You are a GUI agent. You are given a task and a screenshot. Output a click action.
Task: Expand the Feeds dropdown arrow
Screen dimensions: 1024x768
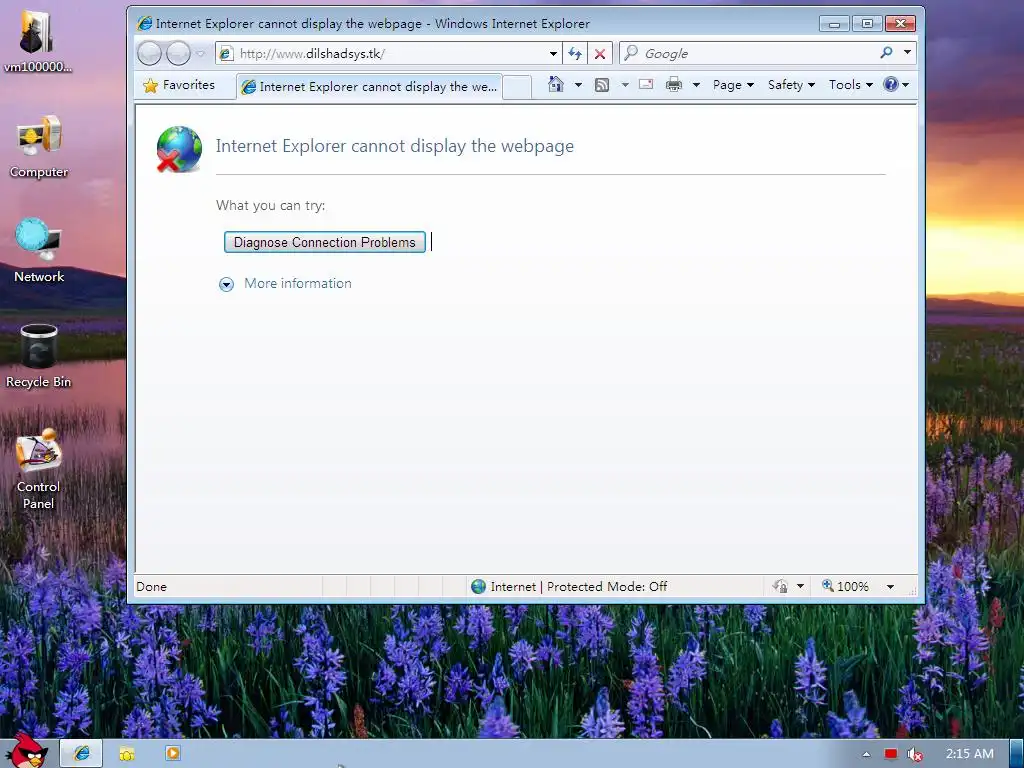click(625, 85)
